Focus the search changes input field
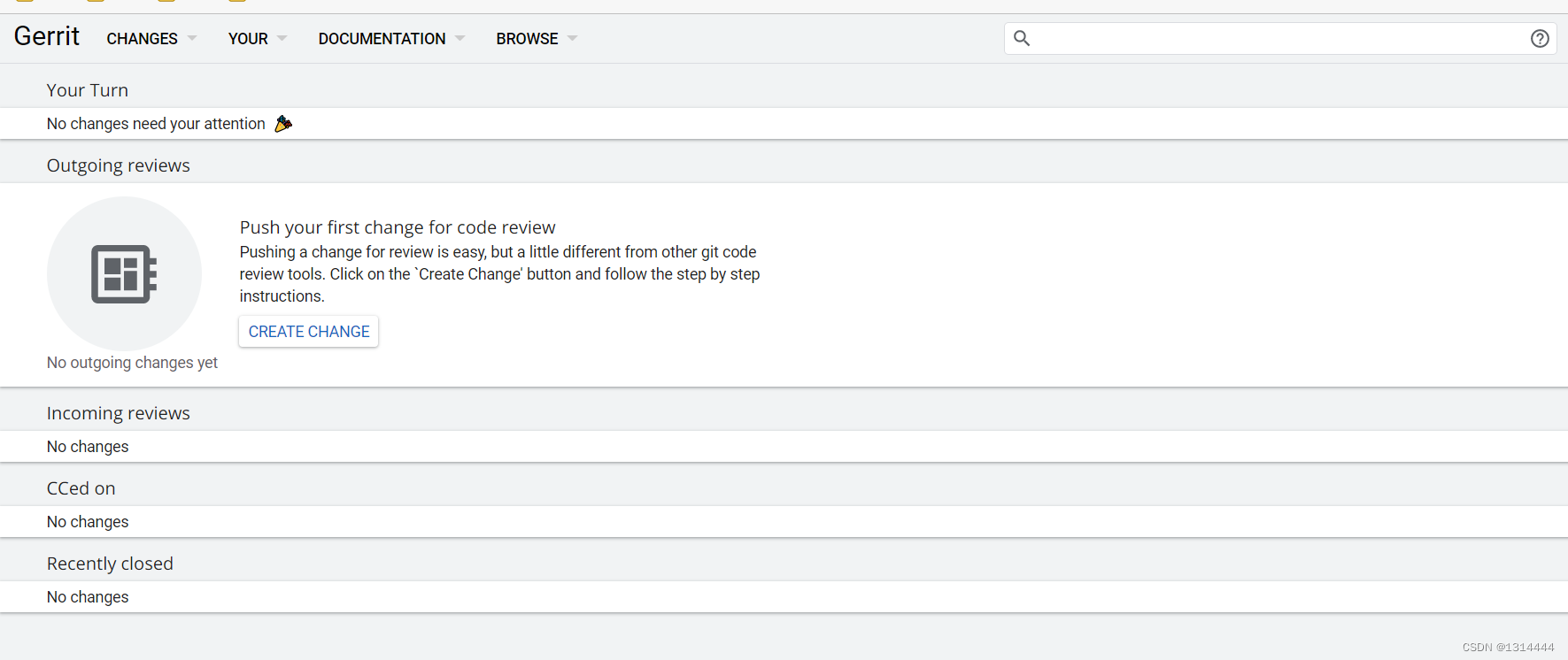 tap(1279, 38)
